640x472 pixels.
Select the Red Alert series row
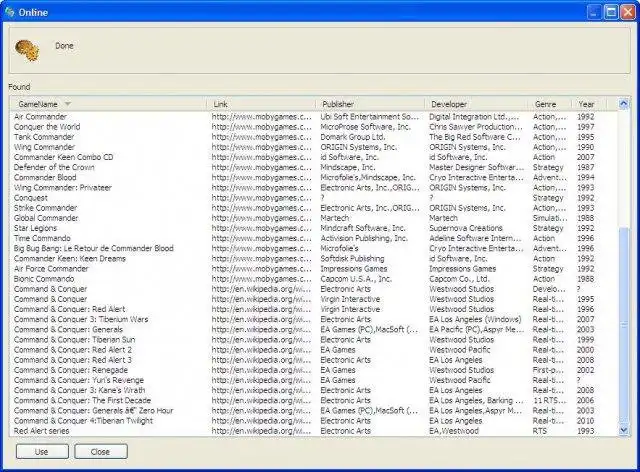point(313,431)
